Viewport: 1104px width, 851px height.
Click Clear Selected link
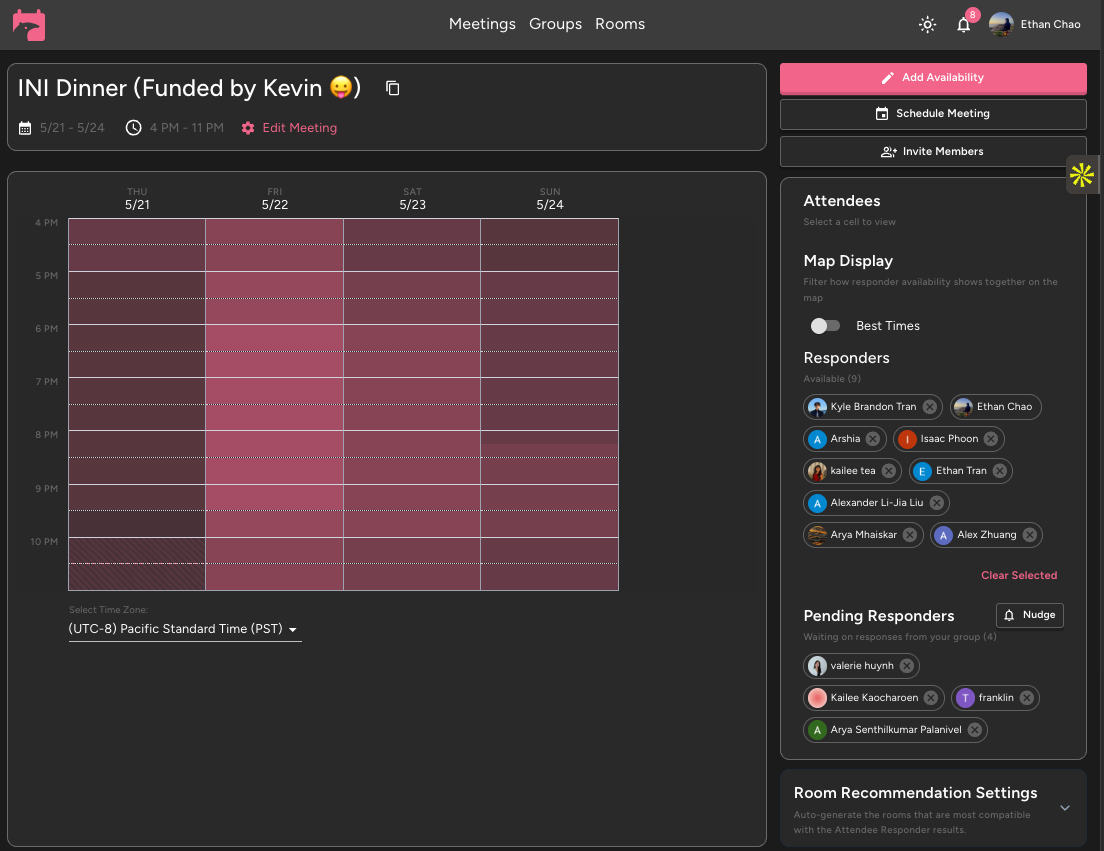tap(1019, 575)
